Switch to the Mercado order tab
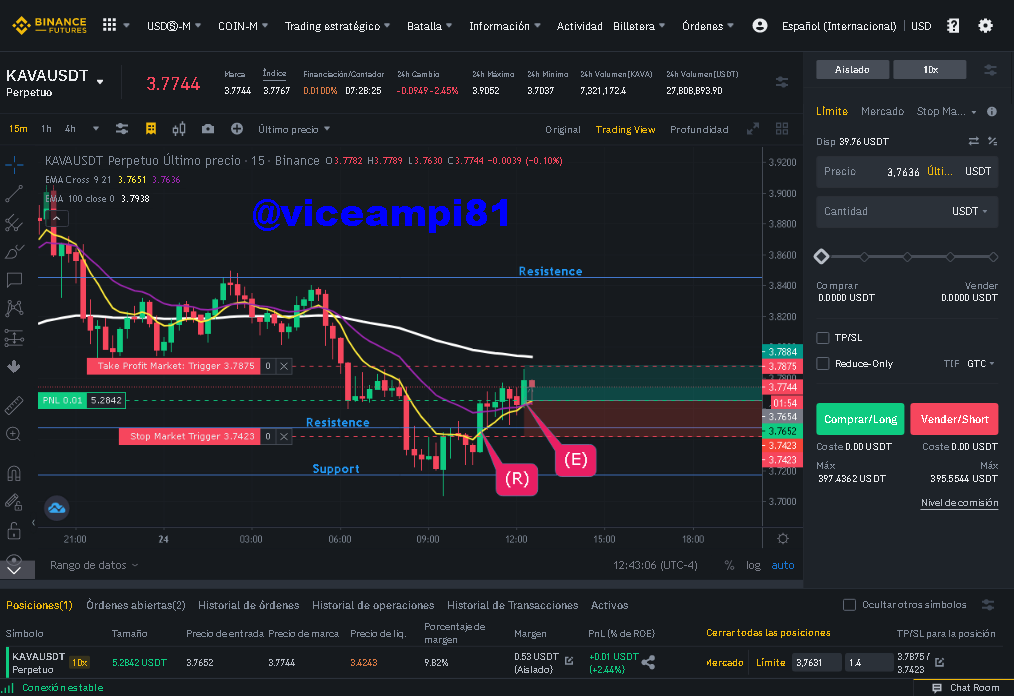This screenshot has height=696, width=1014. pyautogui.click(x=882, y=111)
